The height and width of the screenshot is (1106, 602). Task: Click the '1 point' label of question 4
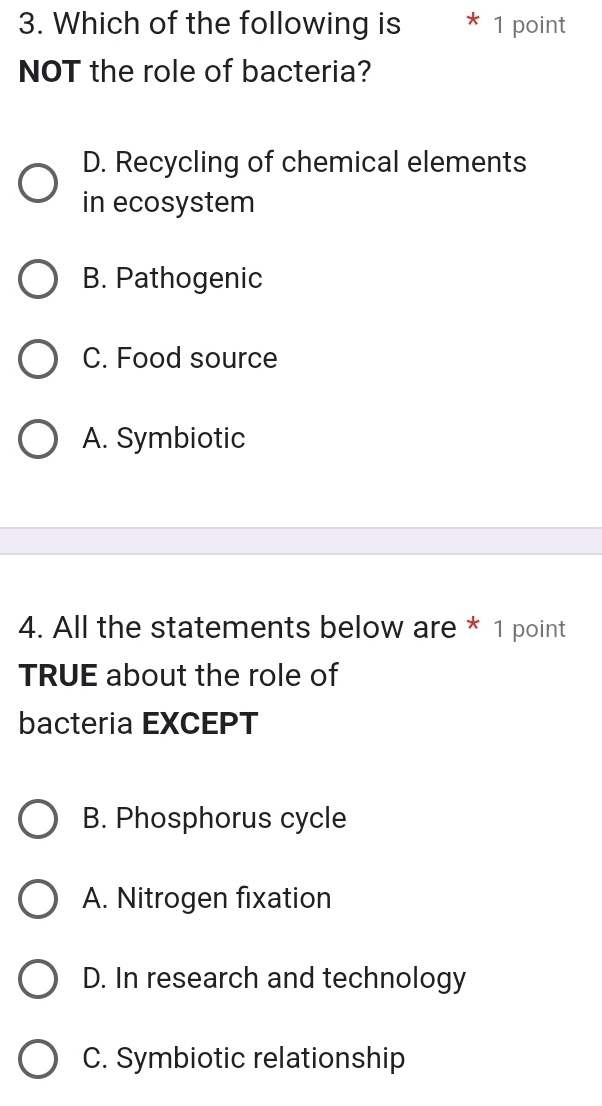pyautogui.click(x=529, y=629)
